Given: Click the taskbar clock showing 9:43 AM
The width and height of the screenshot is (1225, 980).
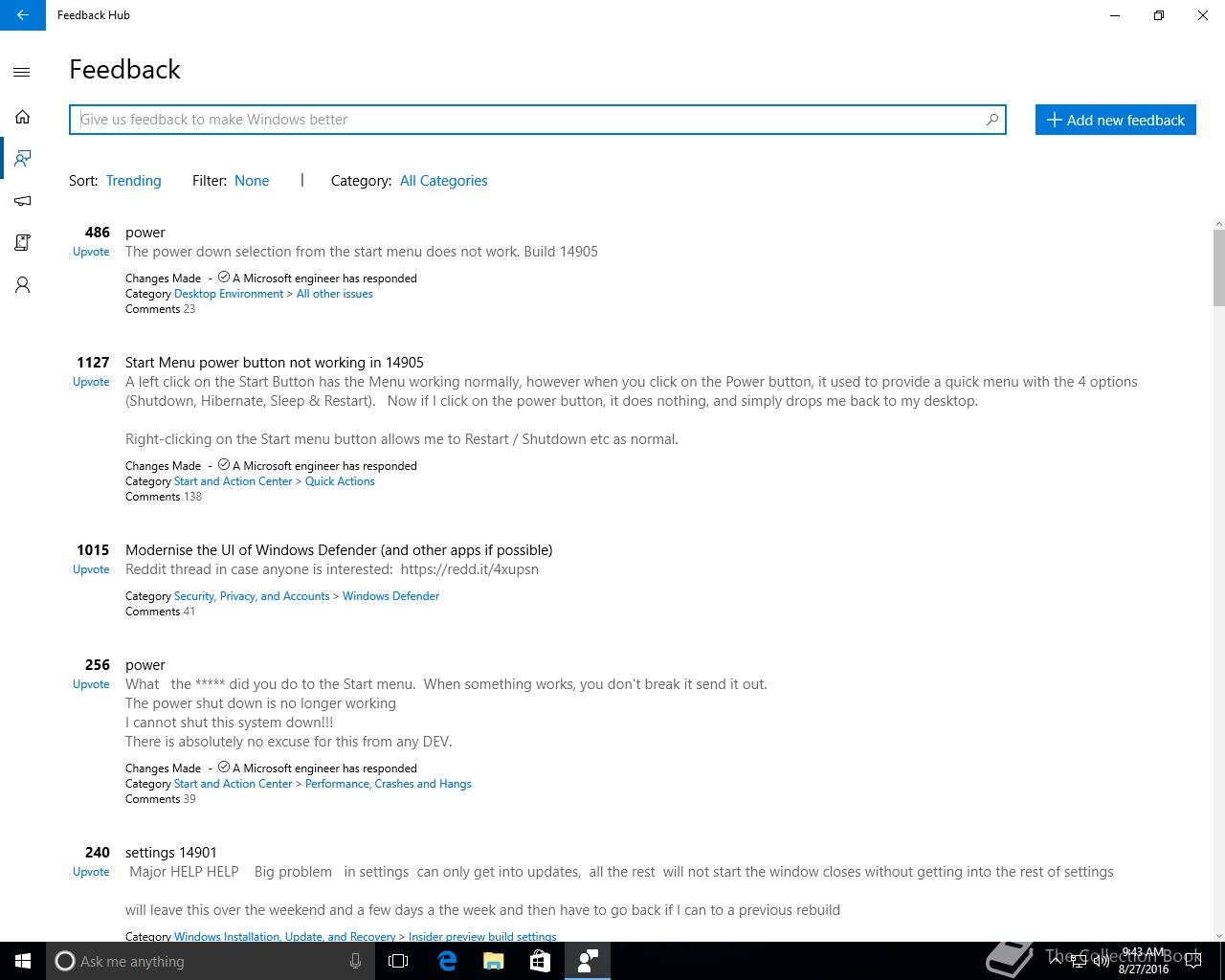Looking at the screenshot, I should (1143, 961).
